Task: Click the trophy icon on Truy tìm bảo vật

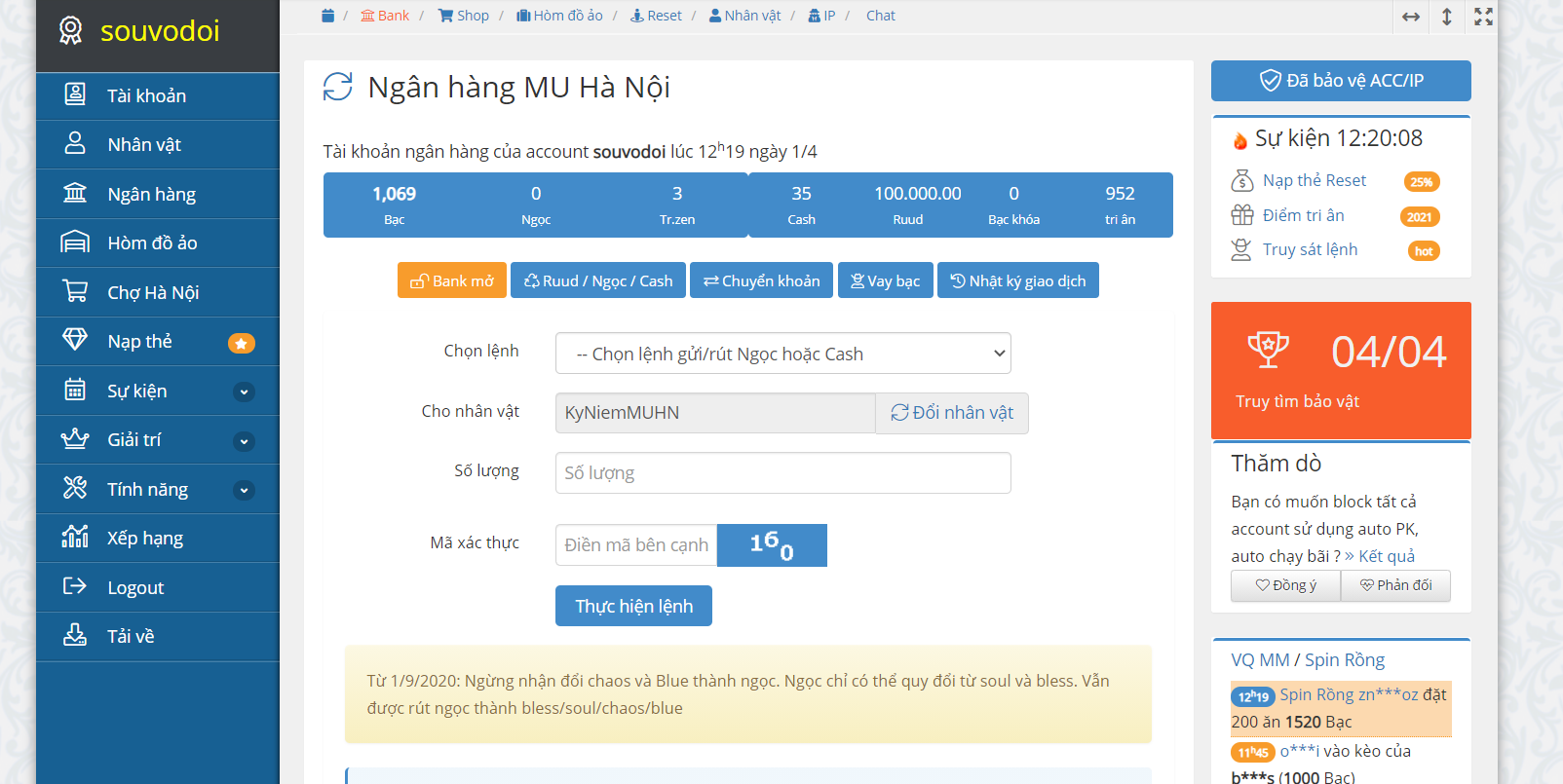Action: (x=1268, y=349)
